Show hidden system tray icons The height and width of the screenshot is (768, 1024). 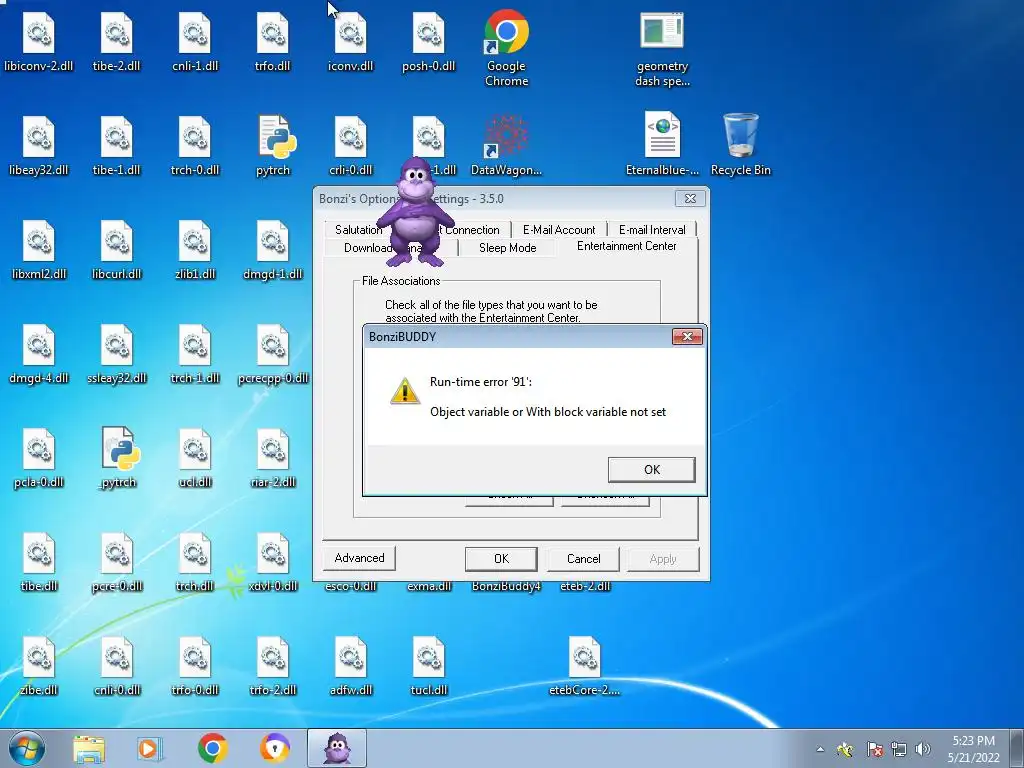click(x=820, y=750)
